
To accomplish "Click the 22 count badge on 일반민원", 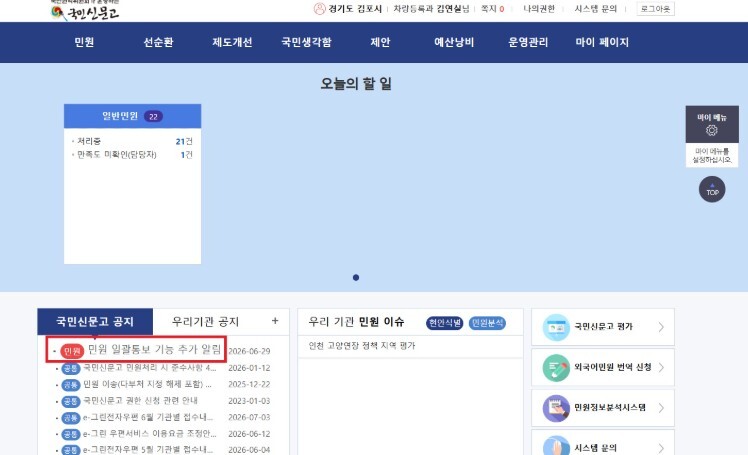I will click(153, 116).
